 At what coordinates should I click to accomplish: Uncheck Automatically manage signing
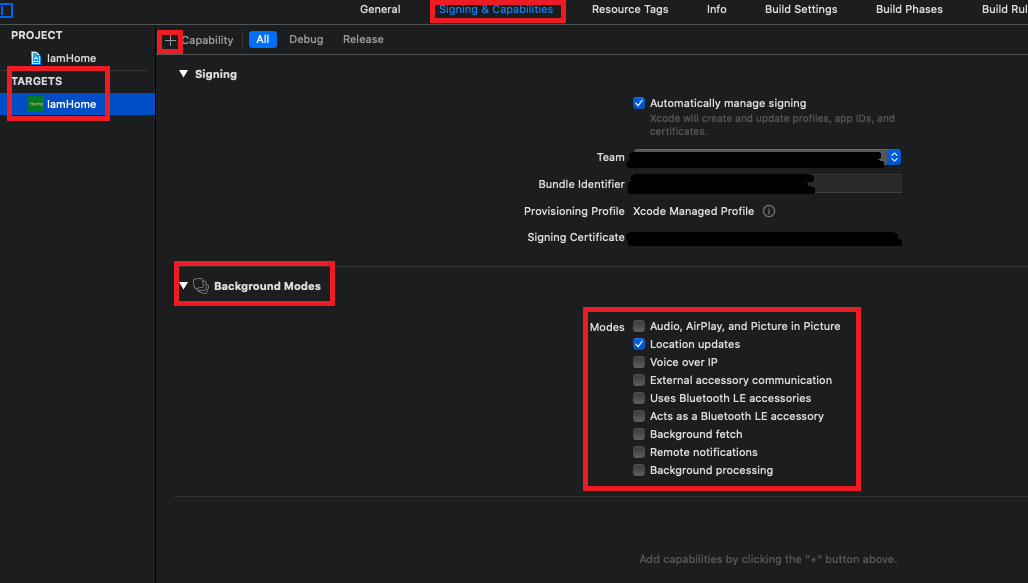(639, 103)
